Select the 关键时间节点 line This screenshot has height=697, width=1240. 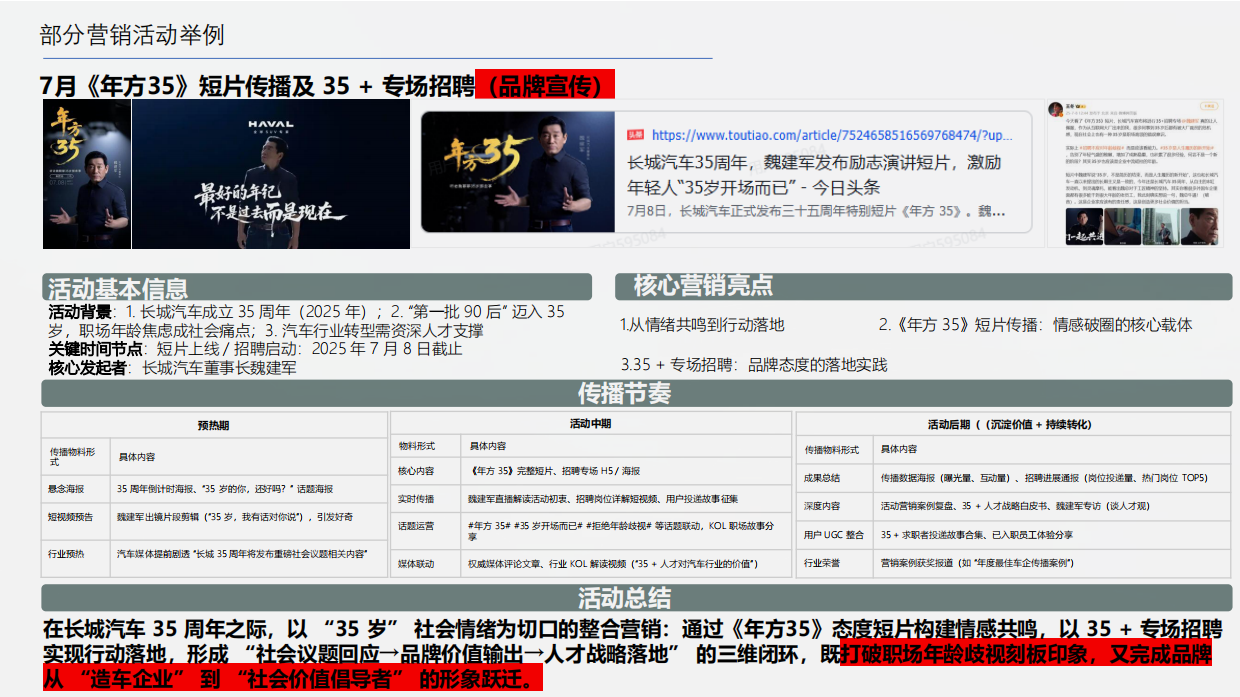coord(256,349)
